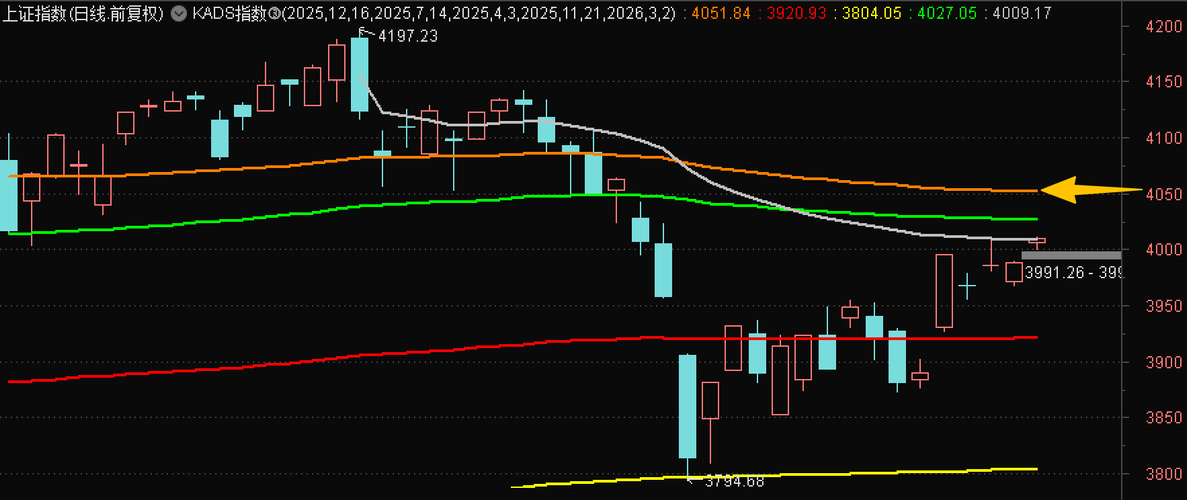Click the low price label 3794.68
The image size is (1187, 500).
tap(734, 481)
